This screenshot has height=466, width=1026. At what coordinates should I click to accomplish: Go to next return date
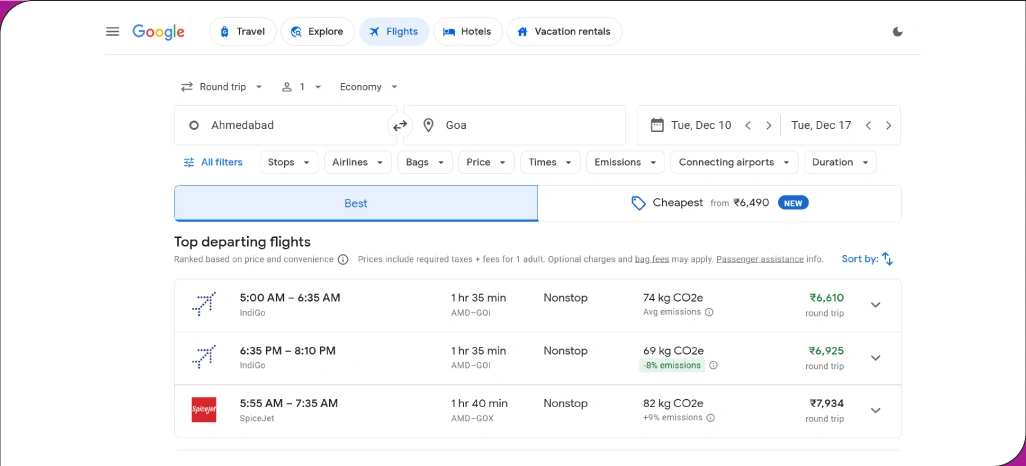point(889,125)
